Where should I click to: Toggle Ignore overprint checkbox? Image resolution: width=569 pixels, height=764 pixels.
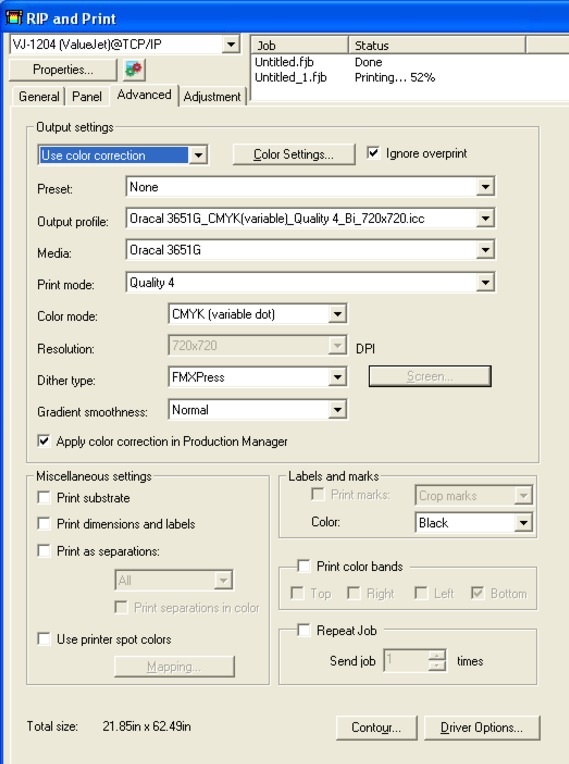373,153
